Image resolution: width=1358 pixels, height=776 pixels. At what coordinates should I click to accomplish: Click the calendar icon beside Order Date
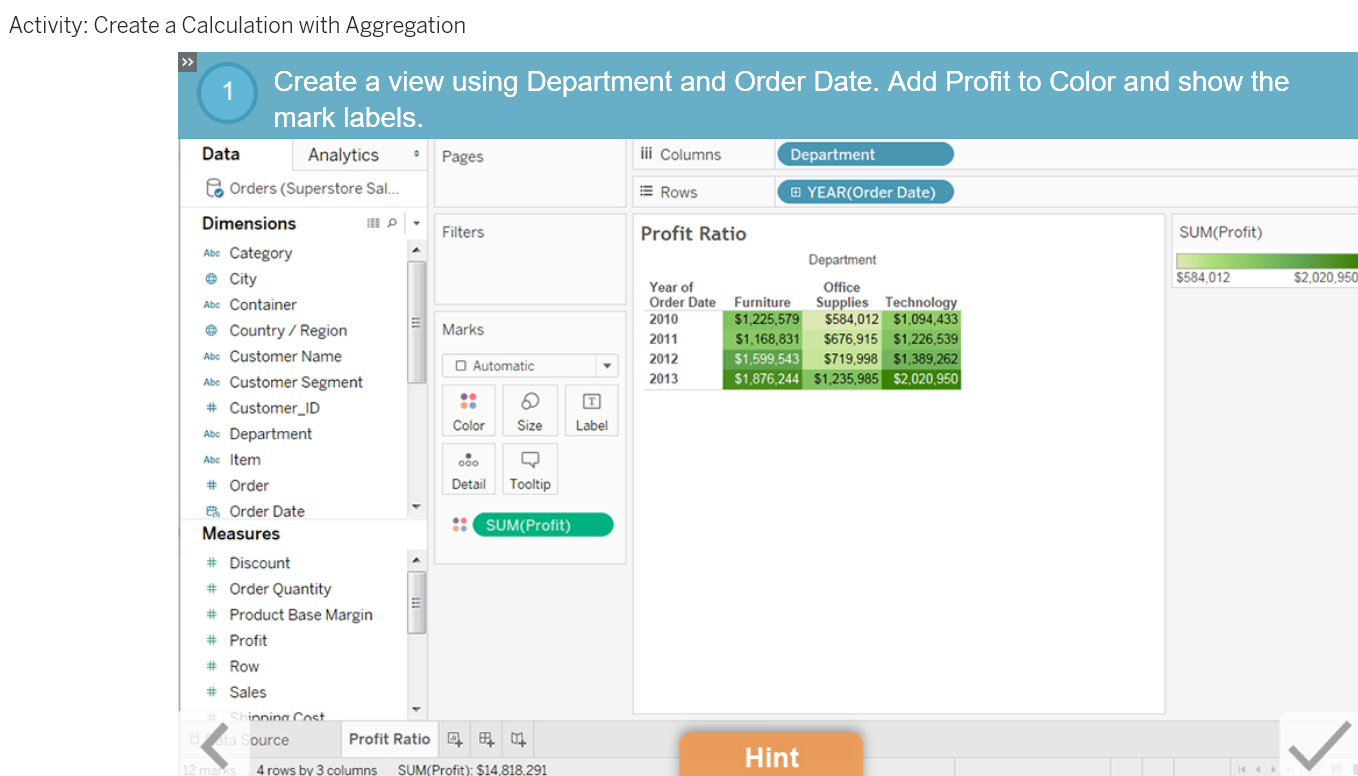coord(211,511)
